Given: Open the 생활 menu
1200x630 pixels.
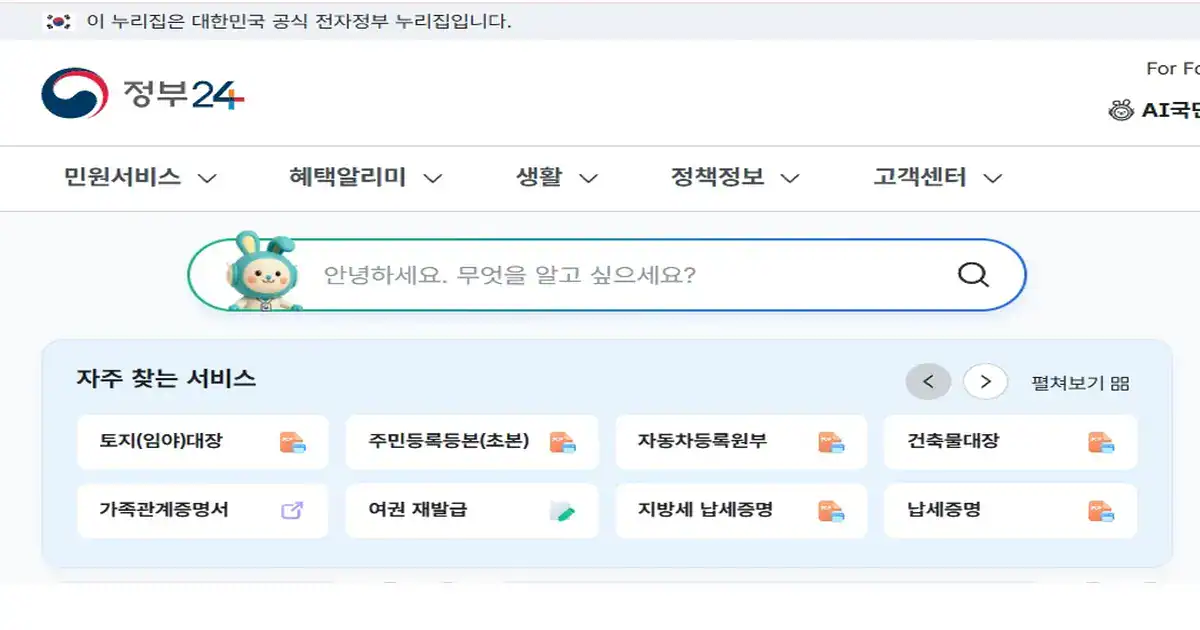Looking at the screenshot, I should pos(557,178).
